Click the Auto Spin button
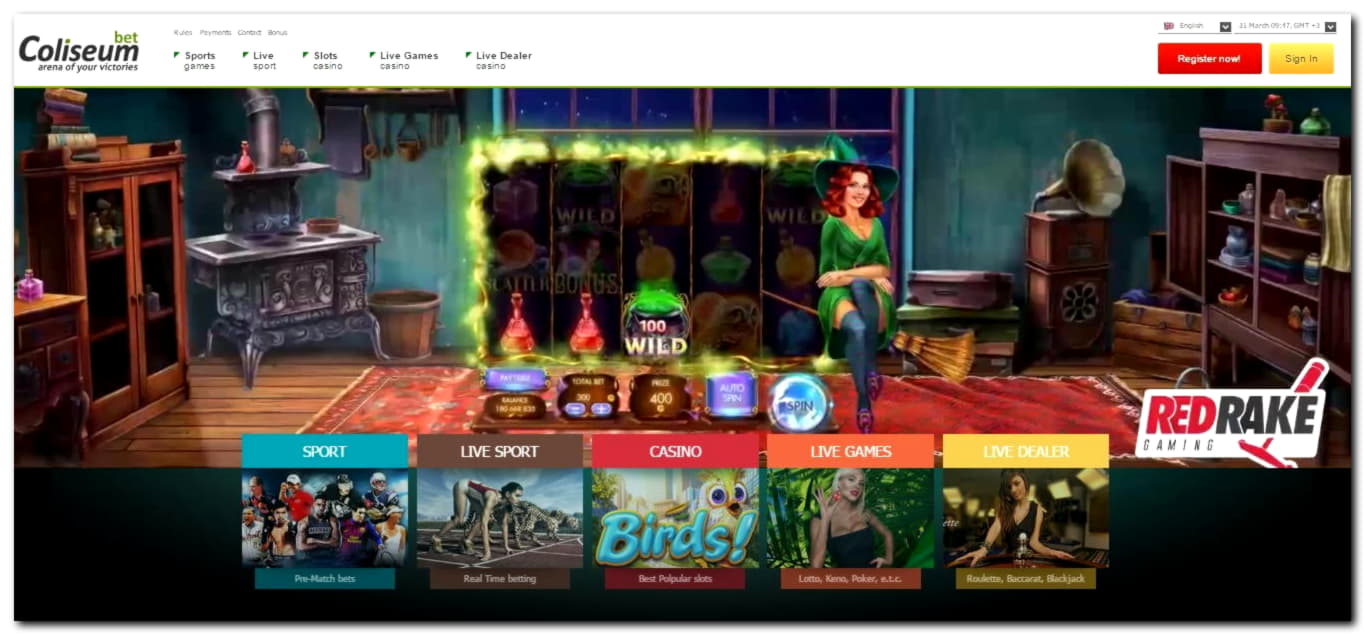The image size is (1365, 635). coord(731,394)
